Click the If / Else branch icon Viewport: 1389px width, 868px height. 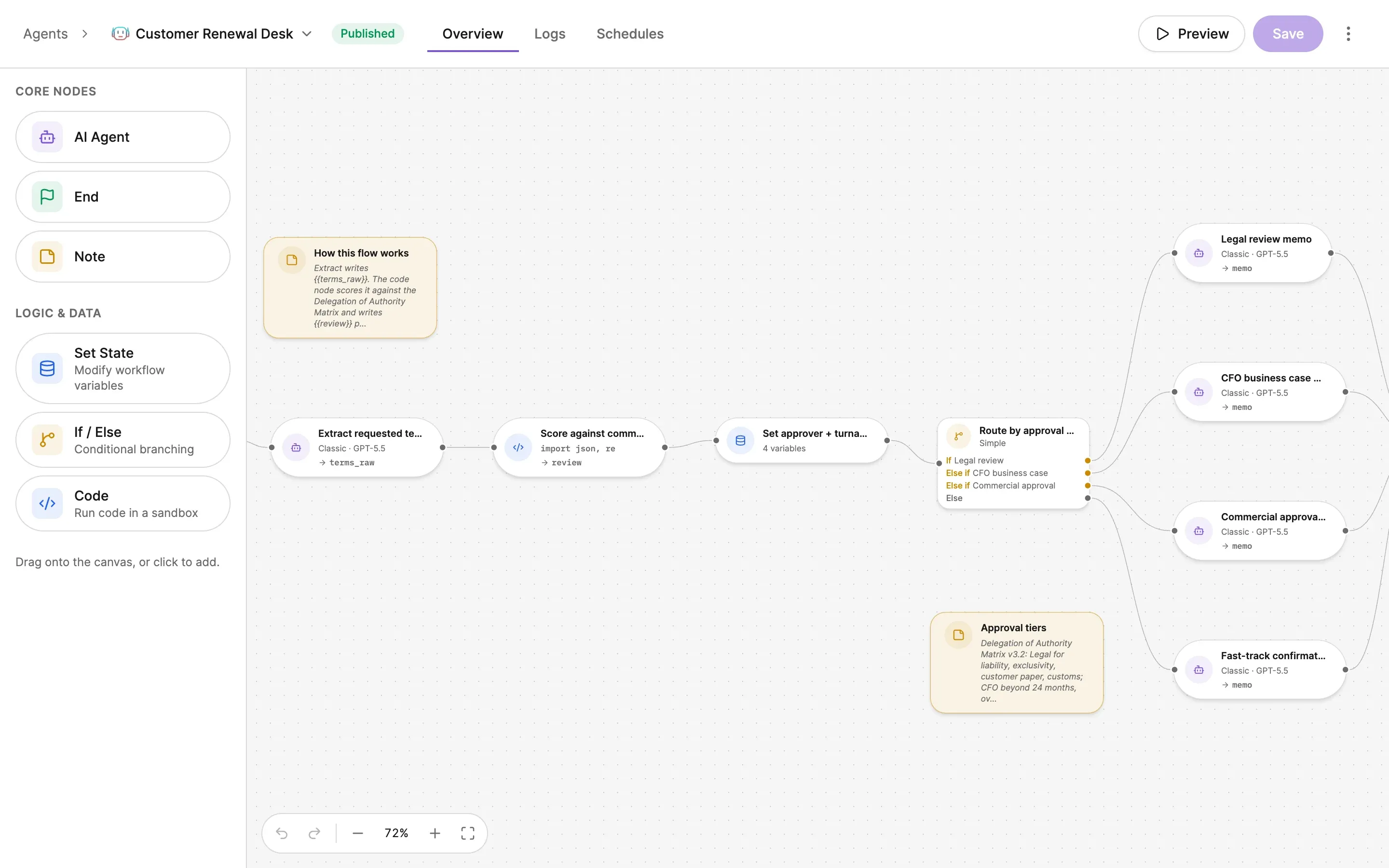[47, 440]
